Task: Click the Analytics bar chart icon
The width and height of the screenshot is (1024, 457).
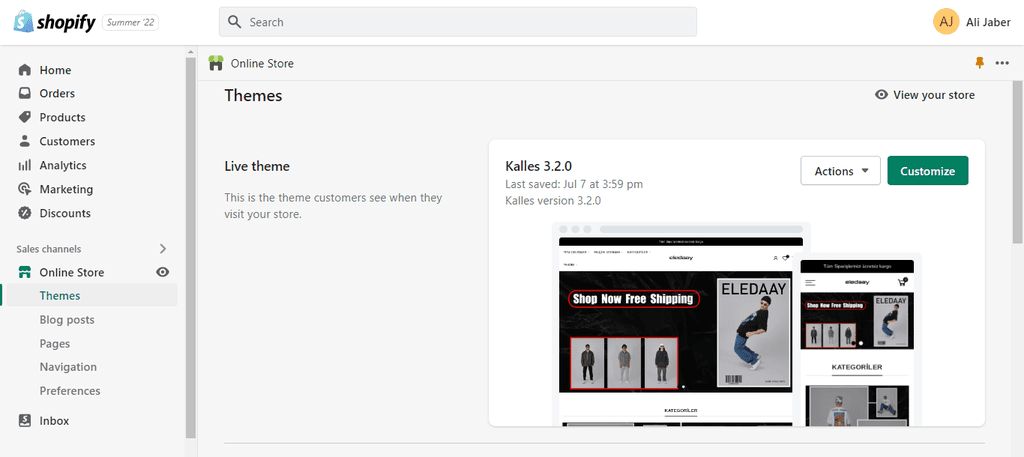Action: point(25,165)
